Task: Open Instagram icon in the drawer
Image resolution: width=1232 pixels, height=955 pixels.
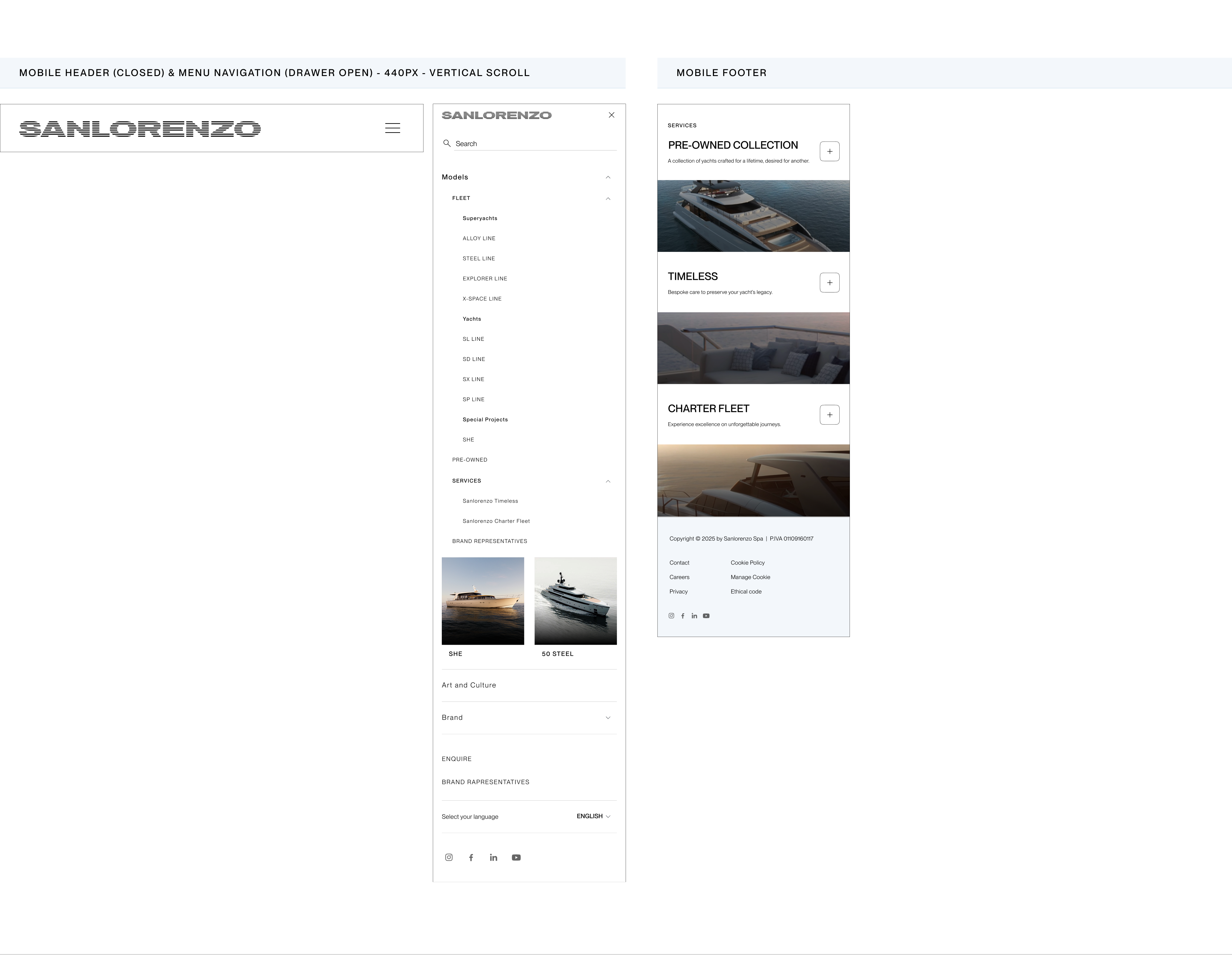Action: pos(449,857)
